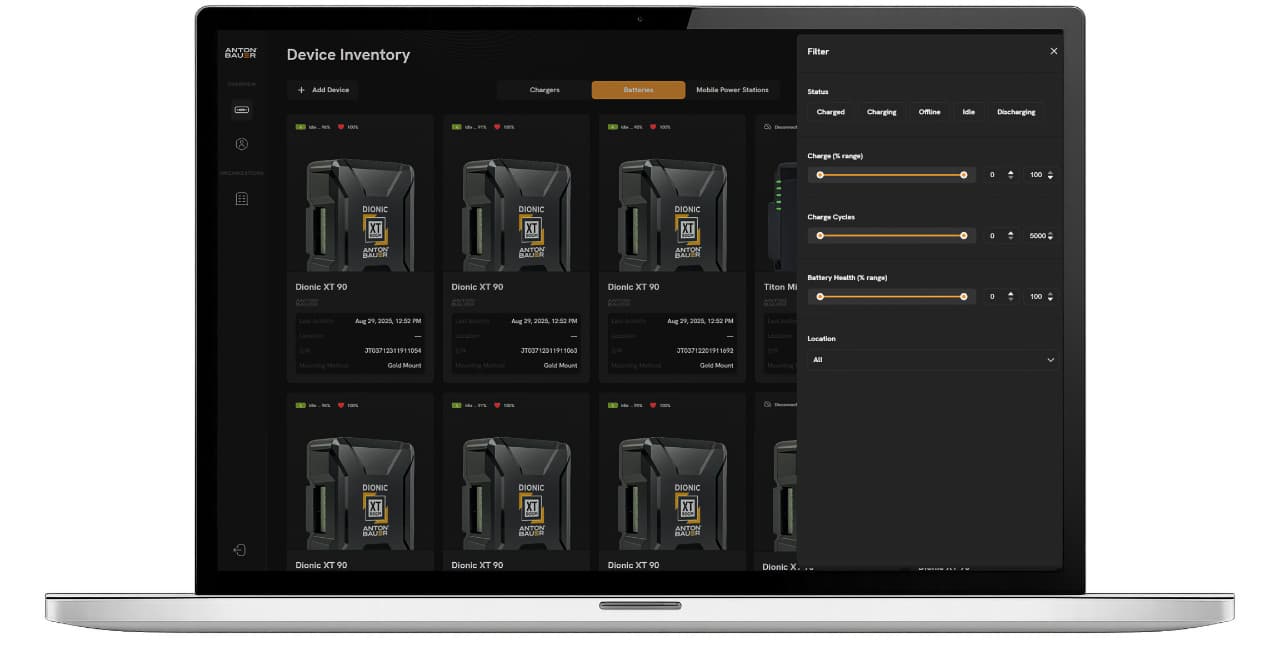1280x645 pixels.
Task: Open the Location dropdown showing All
Action: pyautogui.click(x=932, y=360)
